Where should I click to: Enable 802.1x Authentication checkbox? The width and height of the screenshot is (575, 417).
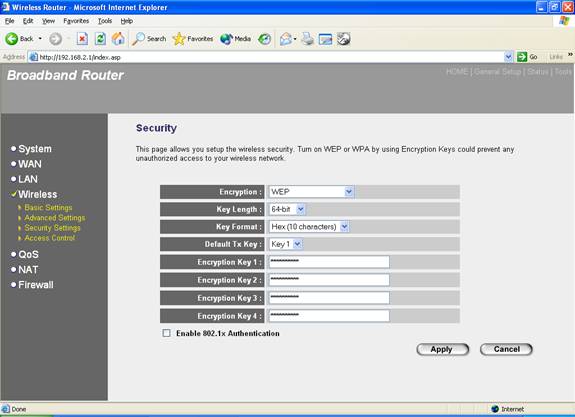coord(166,333)
